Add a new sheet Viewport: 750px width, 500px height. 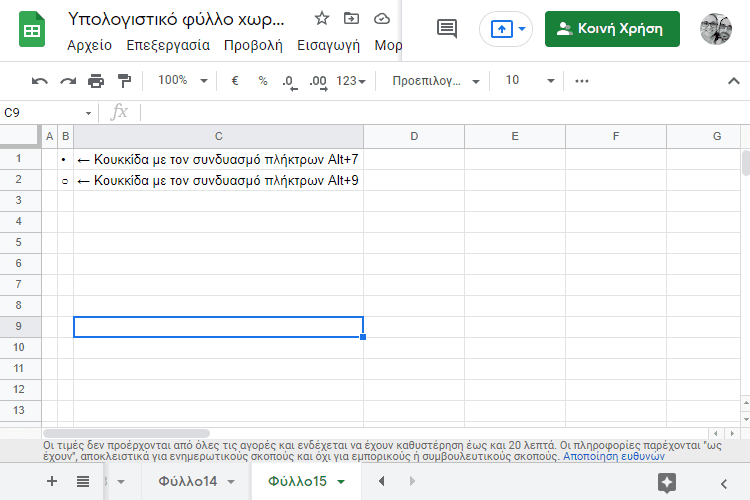52,481
